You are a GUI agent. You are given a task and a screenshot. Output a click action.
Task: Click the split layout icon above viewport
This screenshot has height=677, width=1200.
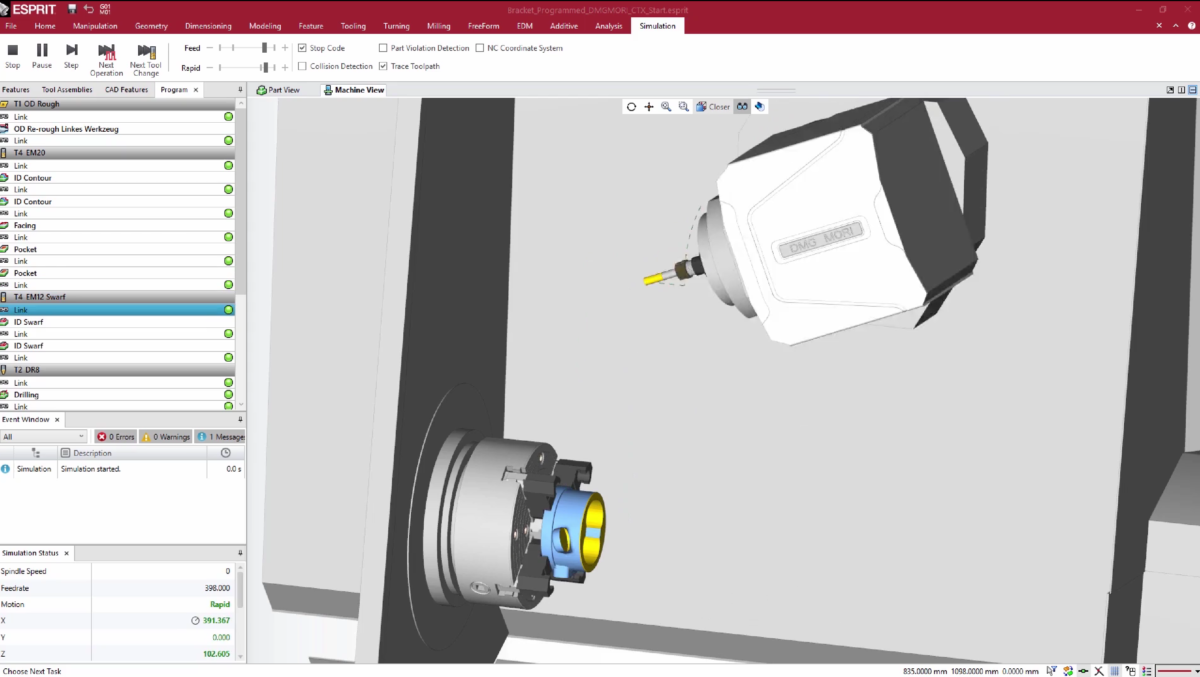[1182, 90]
